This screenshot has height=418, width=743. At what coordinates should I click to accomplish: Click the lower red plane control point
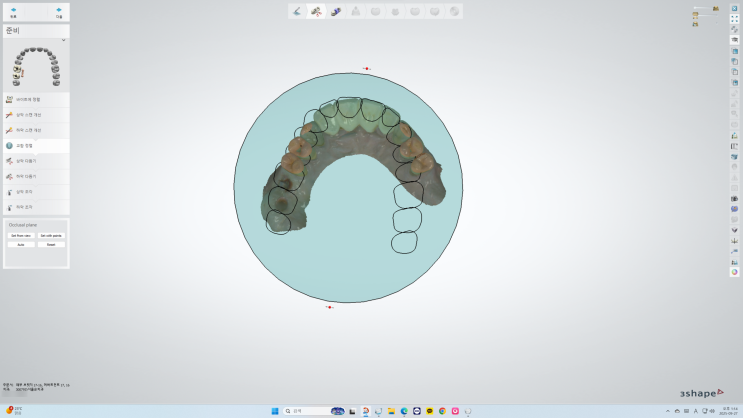pyautogui.click(x=329, y=307)
